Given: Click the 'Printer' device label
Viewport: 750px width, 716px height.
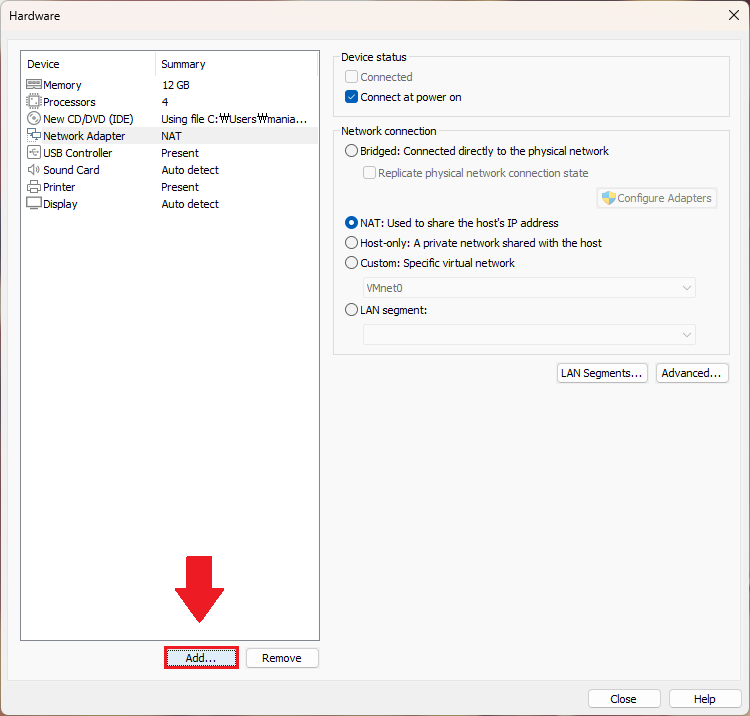Looking at the screenshot, I should [59, 187].
